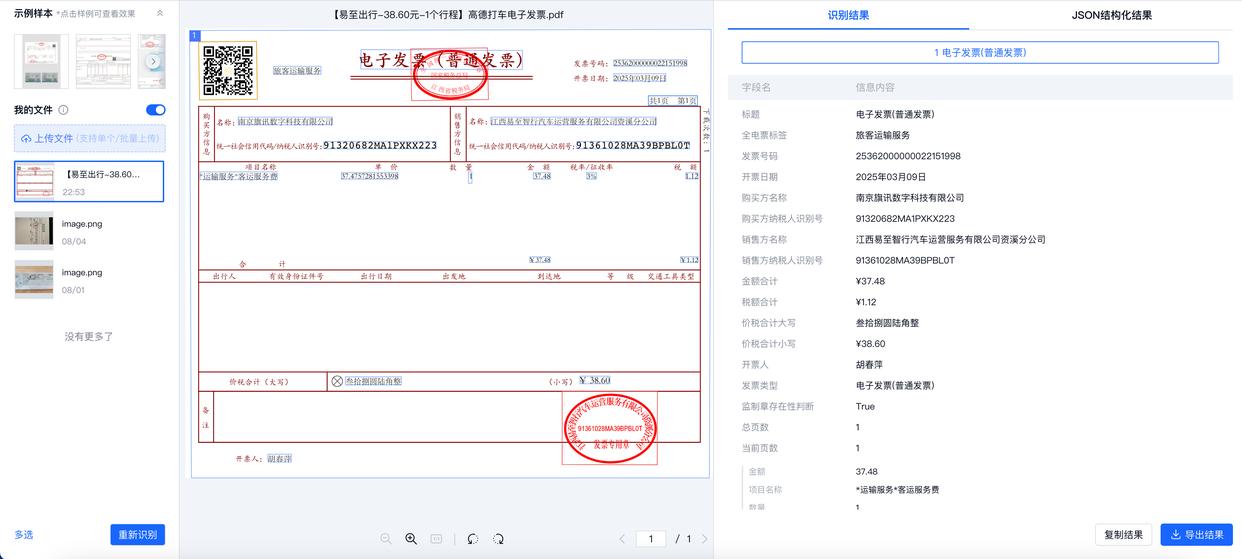The image size is (1242, 559).
Task: Go to previous page arrow
Action: pos(622,539)
